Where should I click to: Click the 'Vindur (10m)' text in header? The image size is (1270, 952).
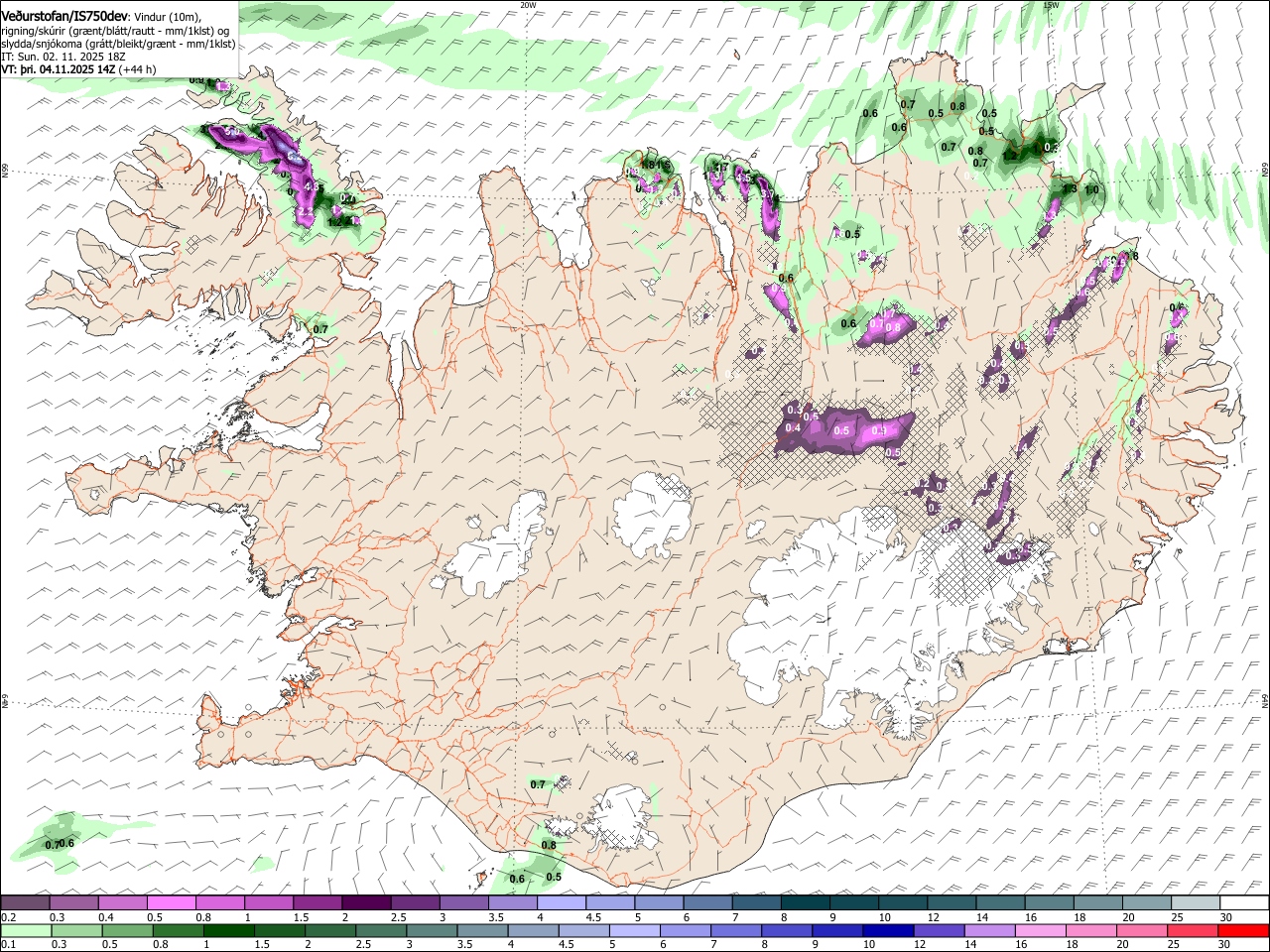[x=167, y=17]
